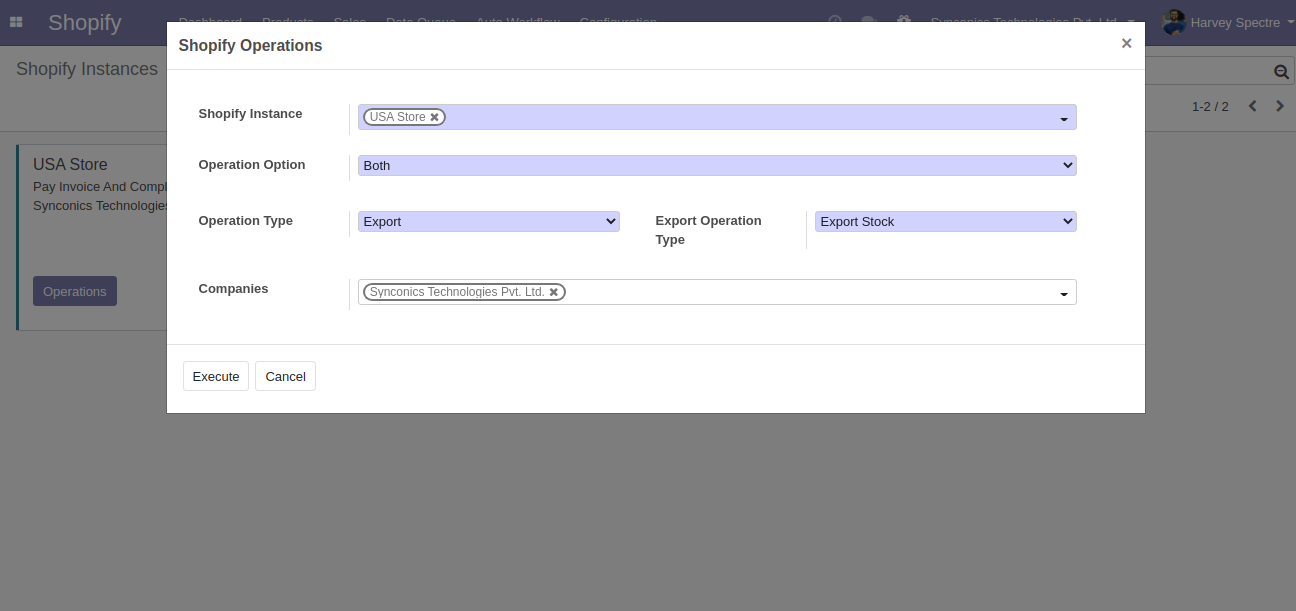Image resolution: width=1296 pixels, height=611 pixels.
Task: Click inside the Companies input field
Action: (800, 292)
